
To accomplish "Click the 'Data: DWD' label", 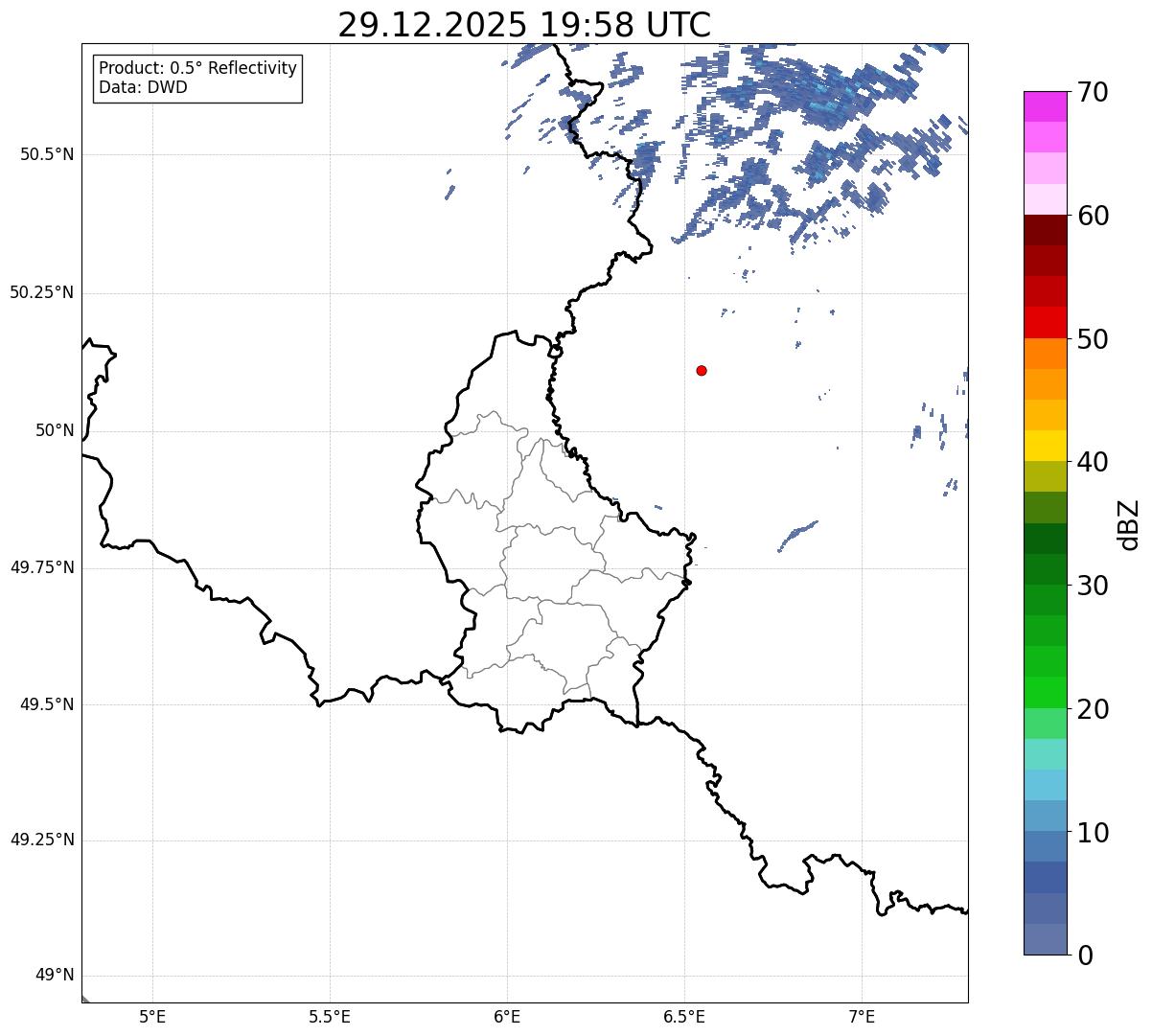I will pyautogui.click(x=143, y=88).
